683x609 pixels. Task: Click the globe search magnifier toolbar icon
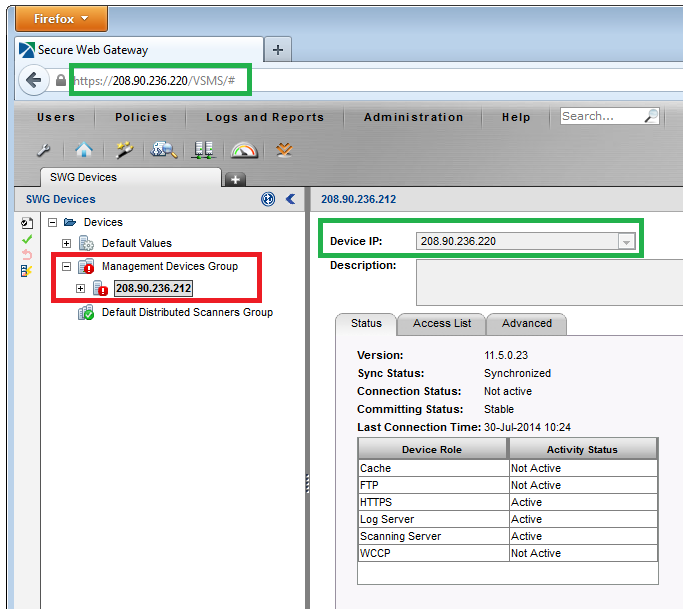[x=163, y=150]
